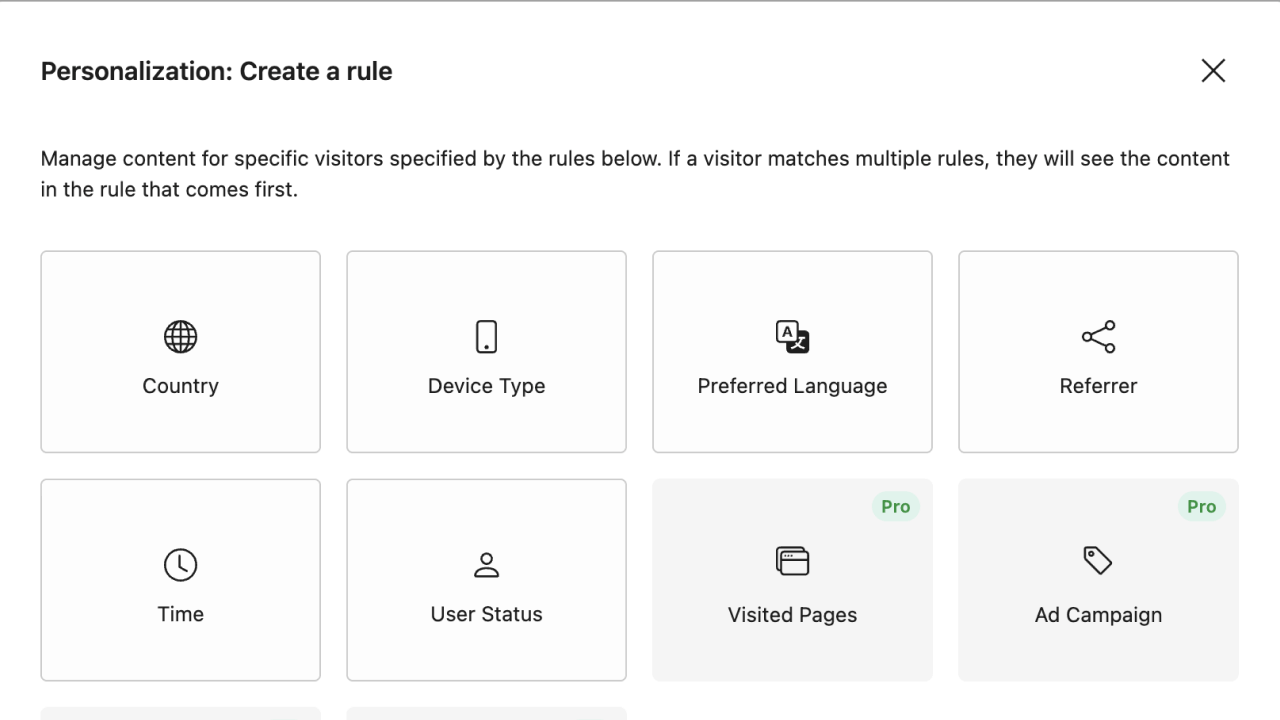The image size is (1280, 720).
Task: Pick the Time-based rule
Action: tap(180, 579)
